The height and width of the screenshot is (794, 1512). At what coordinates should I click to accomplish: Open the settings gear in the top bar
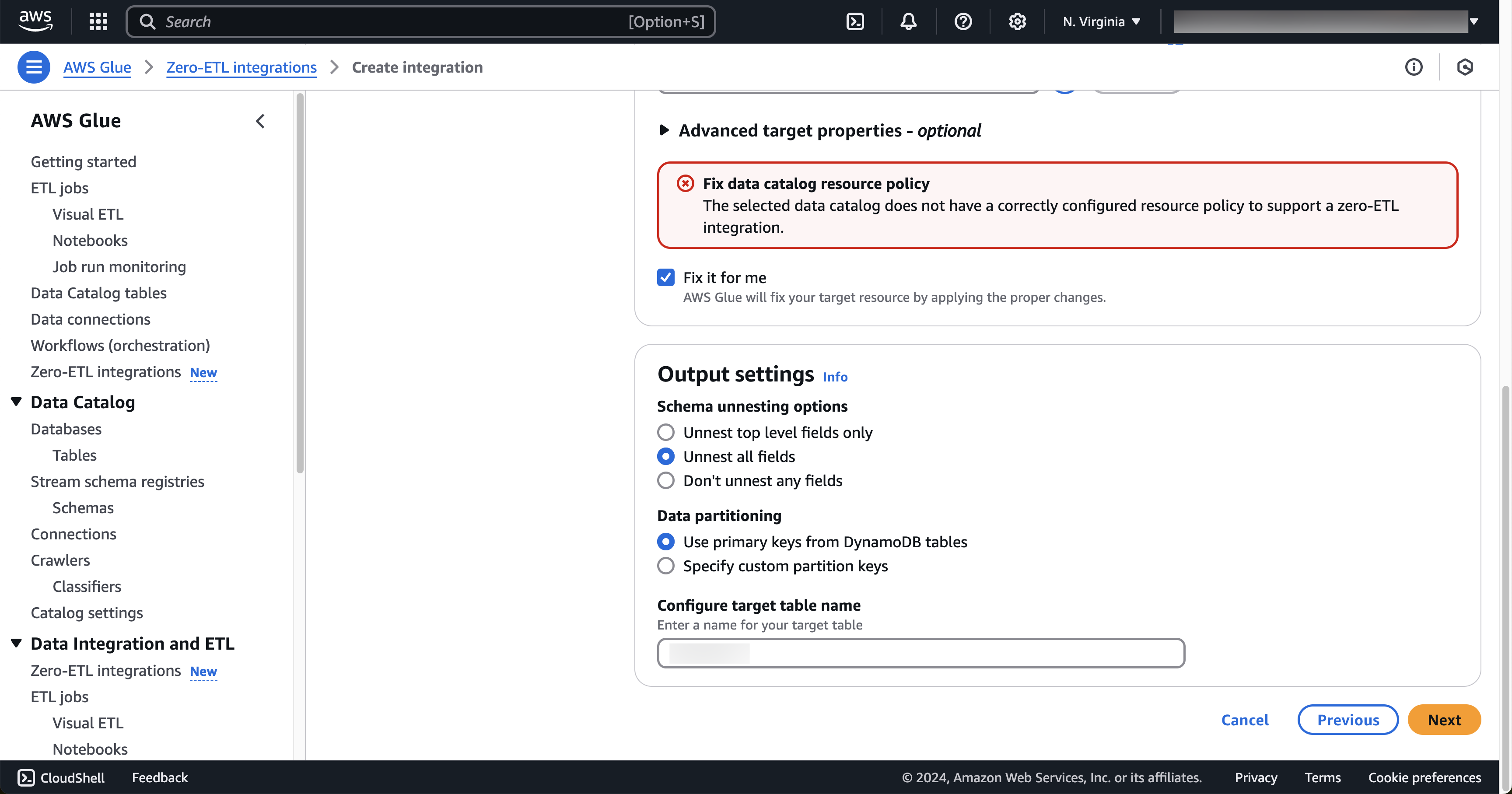point(1017,22)
